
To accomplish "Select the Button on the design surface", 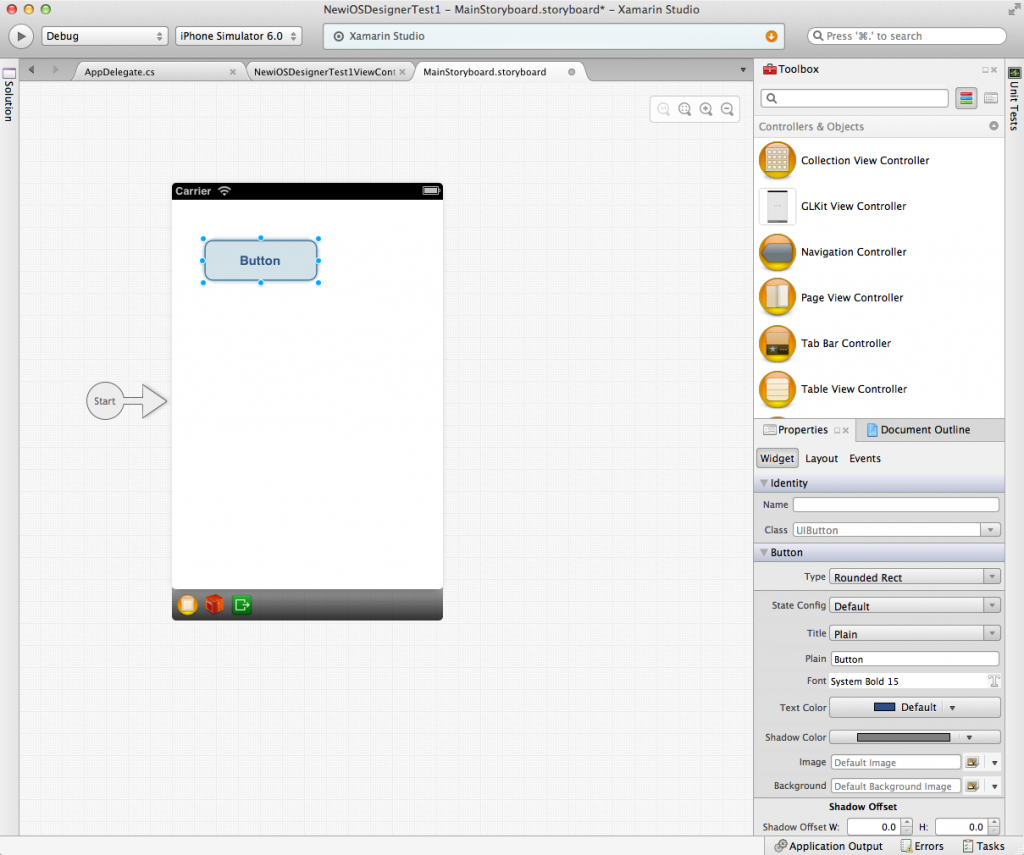I will tap(261, 261).
